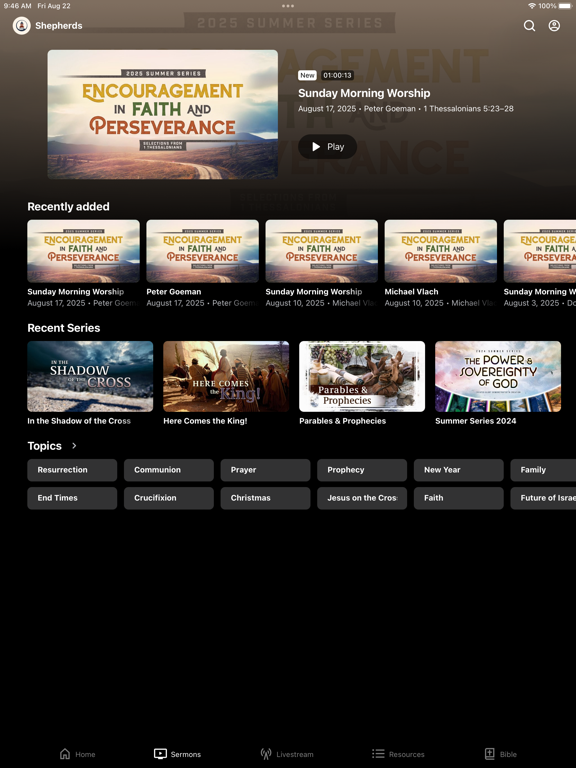
Task: Select the Prayer topic
Action: pos(265,470)
